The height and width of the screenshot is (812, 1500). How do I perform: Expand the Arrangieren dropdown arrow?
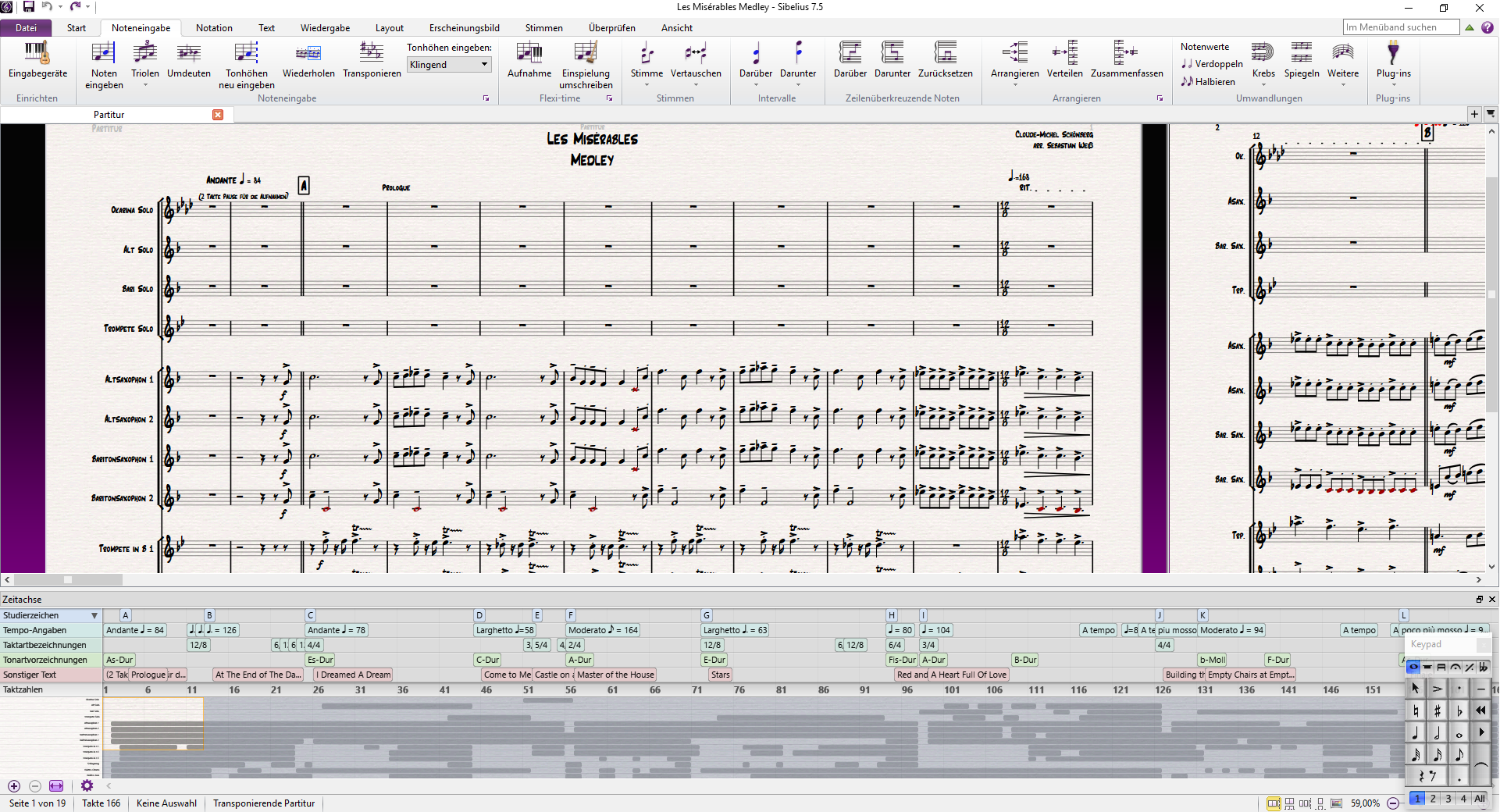tap(1015, 84)
